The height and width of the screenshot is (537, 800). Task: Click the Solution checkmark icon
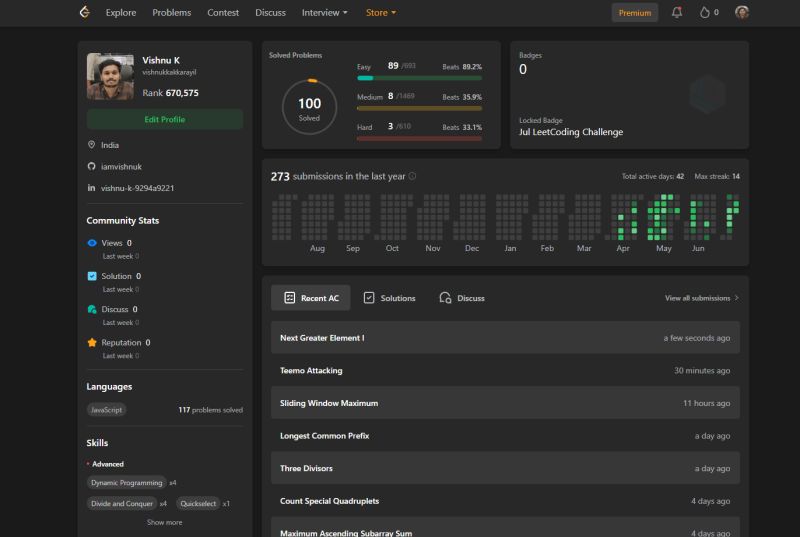pos(92,276)
